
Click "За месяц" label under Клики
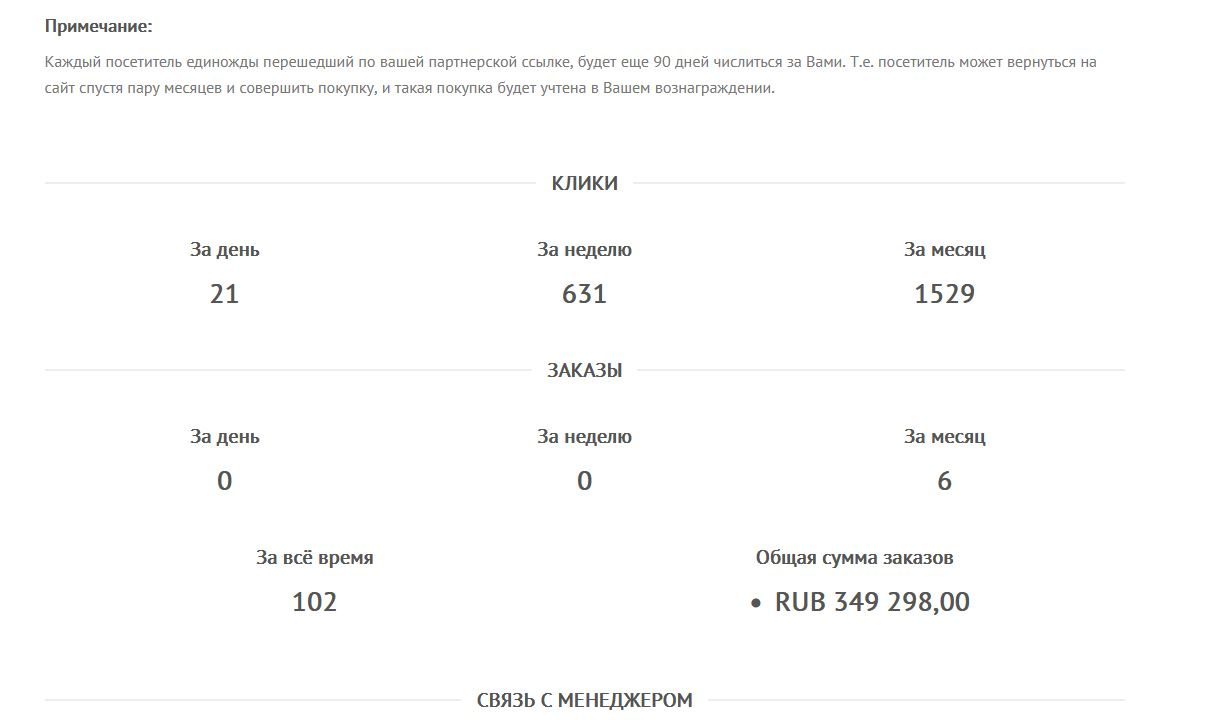[x=944, y=250]
